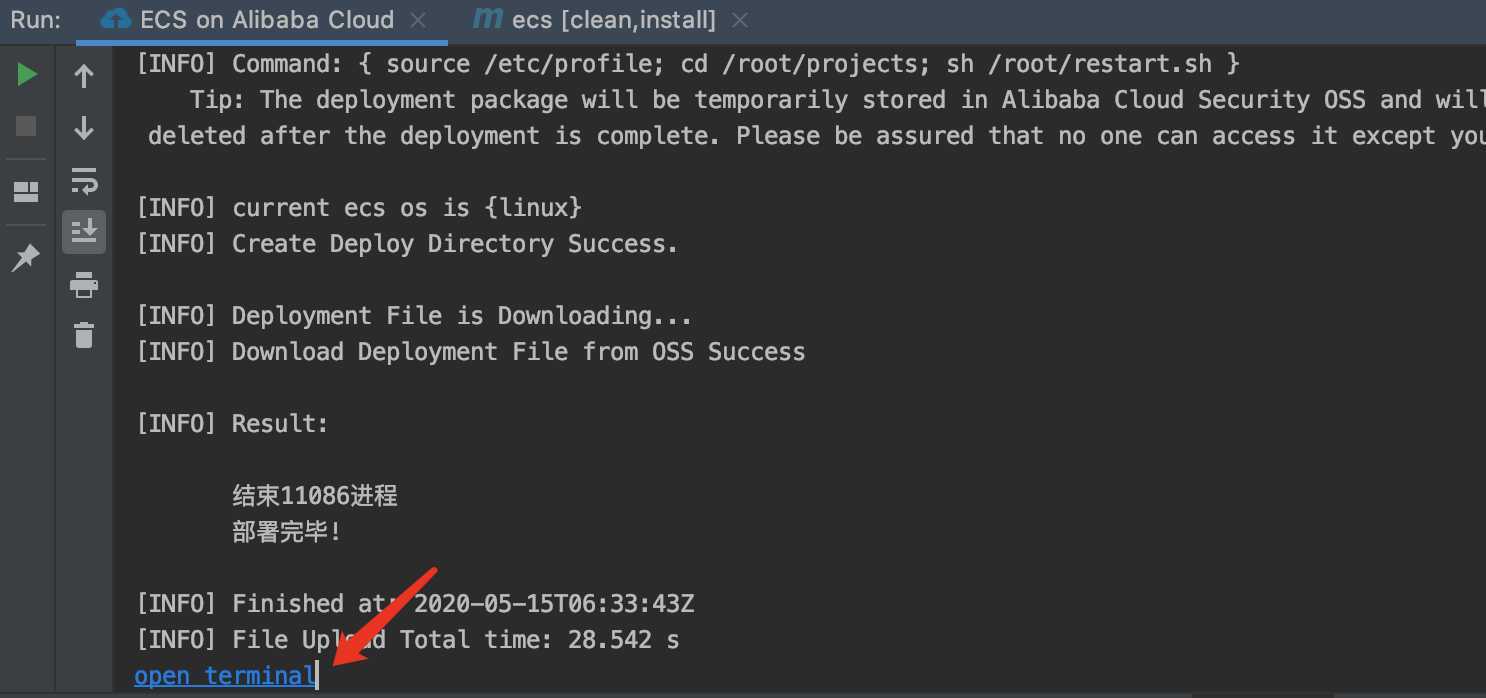Toggle soft-wrap for console output
This screenshot has width=1486, height=698.
coord(84,180)
